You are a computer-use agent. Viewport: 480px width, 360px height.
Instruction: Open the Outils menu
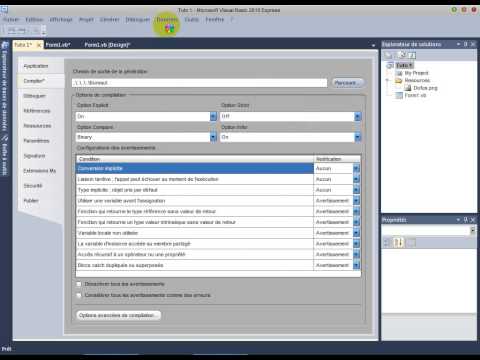tap(191, 20)
